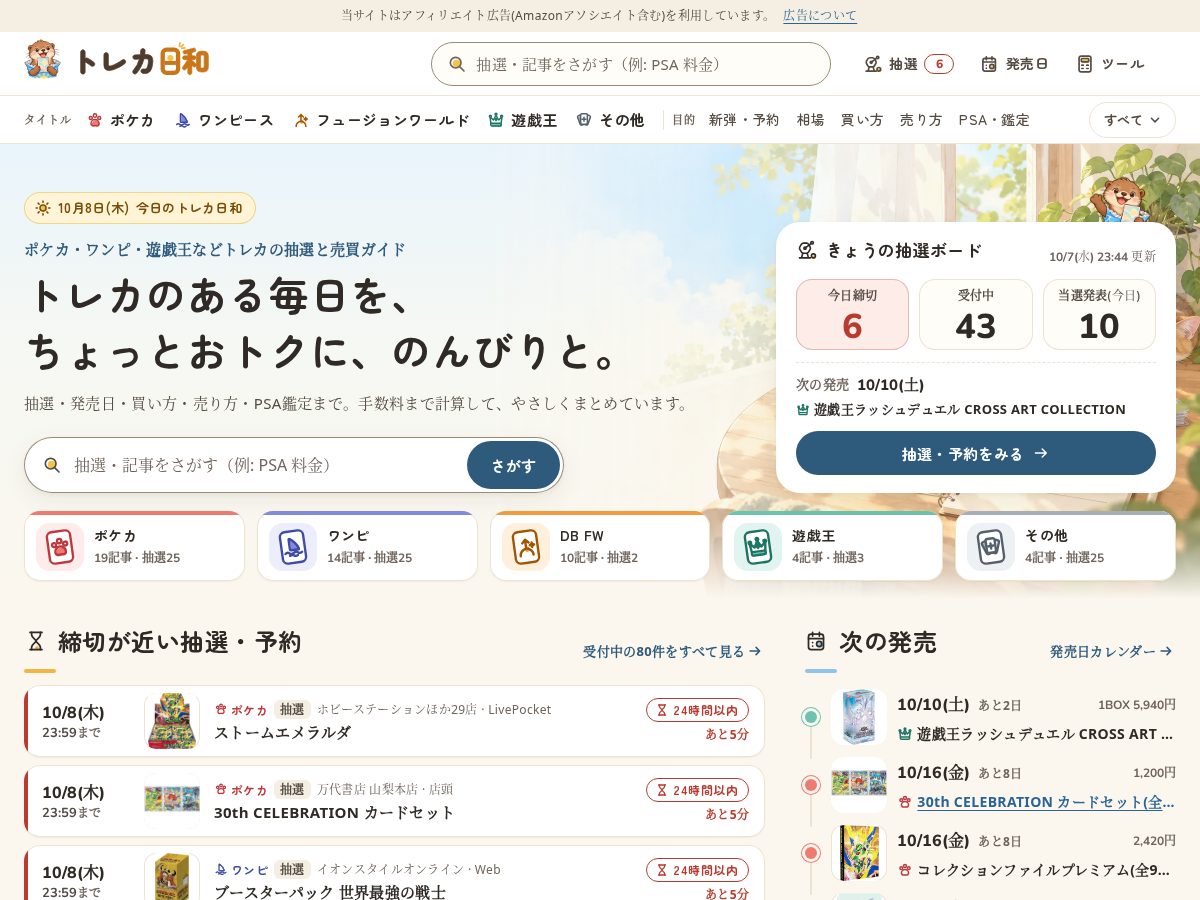
Task: Click the 30th CELEBRATION release thumbnail
Action: click(859, 785)
